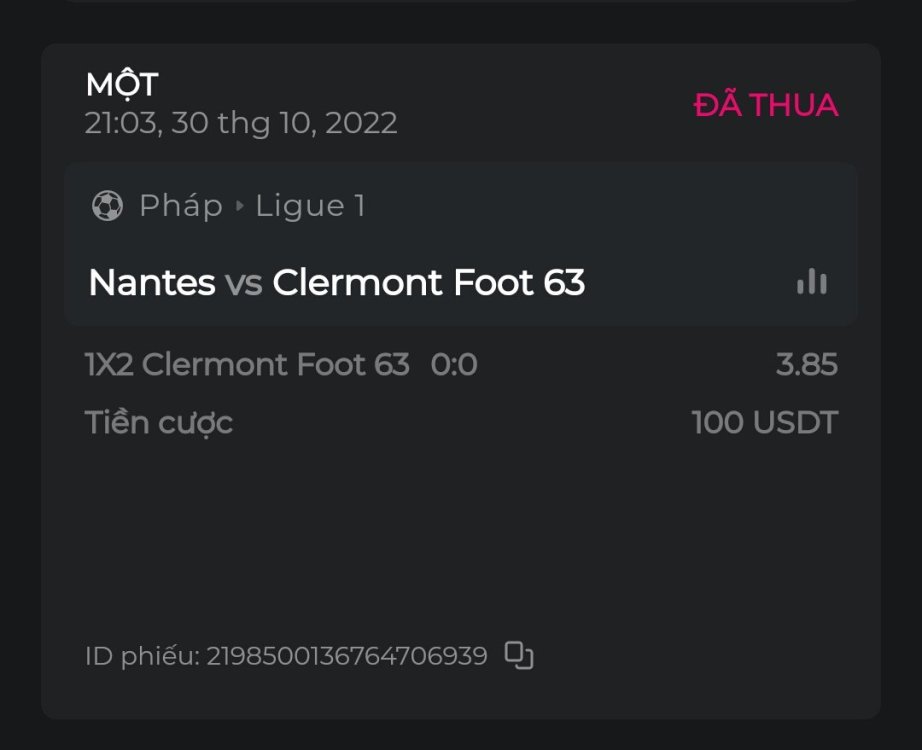Click the 3.85 odds value

(806, 365)
